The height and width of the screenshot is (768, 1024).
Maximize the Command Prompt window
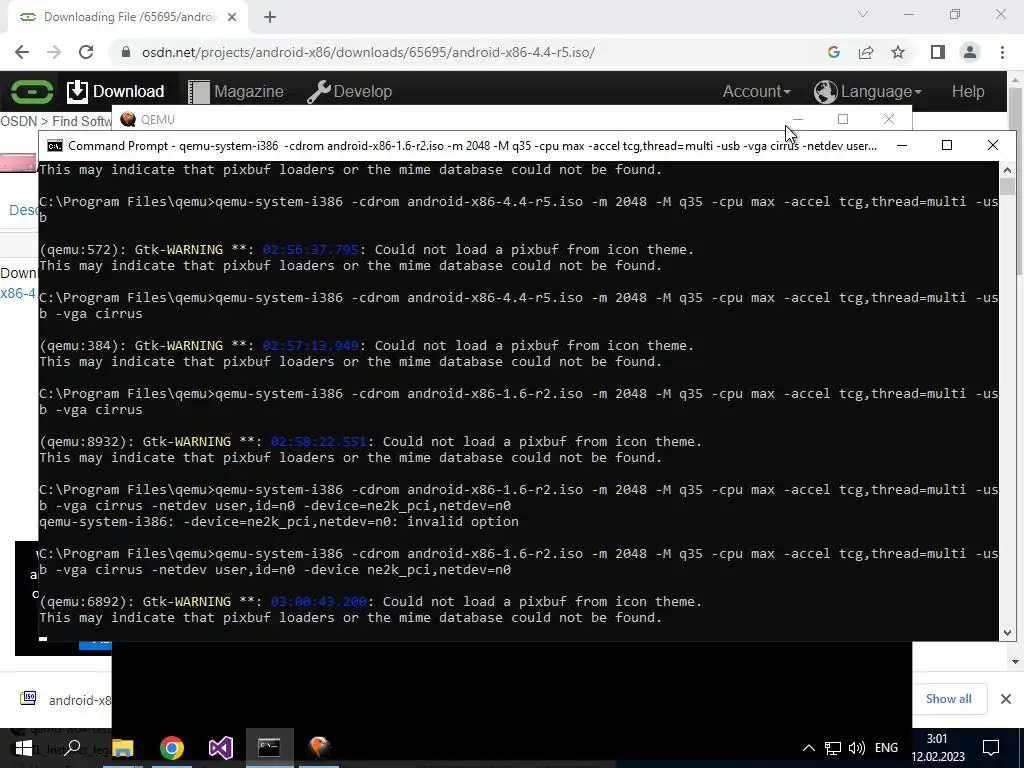[947, 145]
